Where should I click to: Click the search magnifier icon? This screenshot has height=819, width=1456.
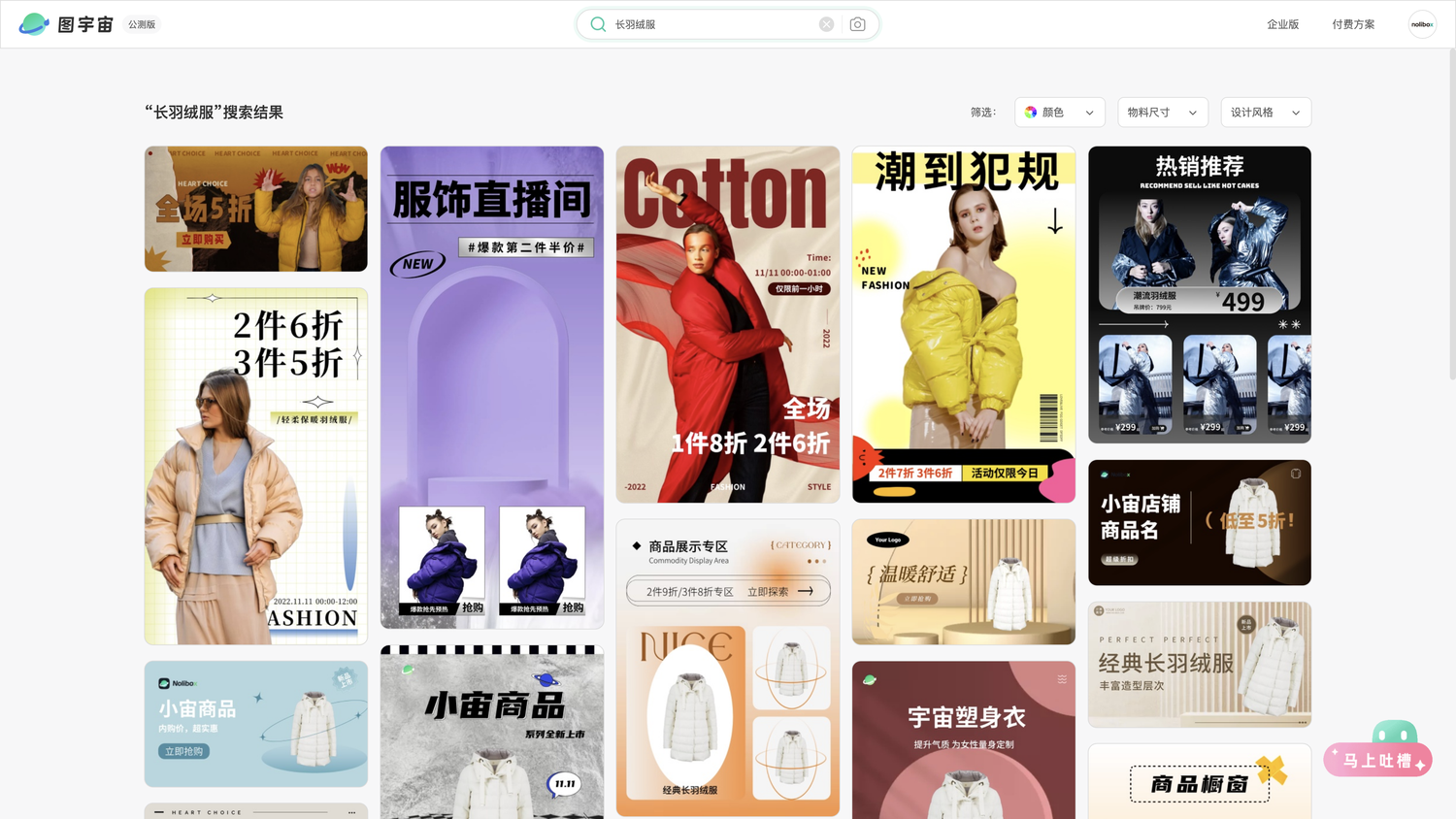pyautogui.click(x=598, y=24)
